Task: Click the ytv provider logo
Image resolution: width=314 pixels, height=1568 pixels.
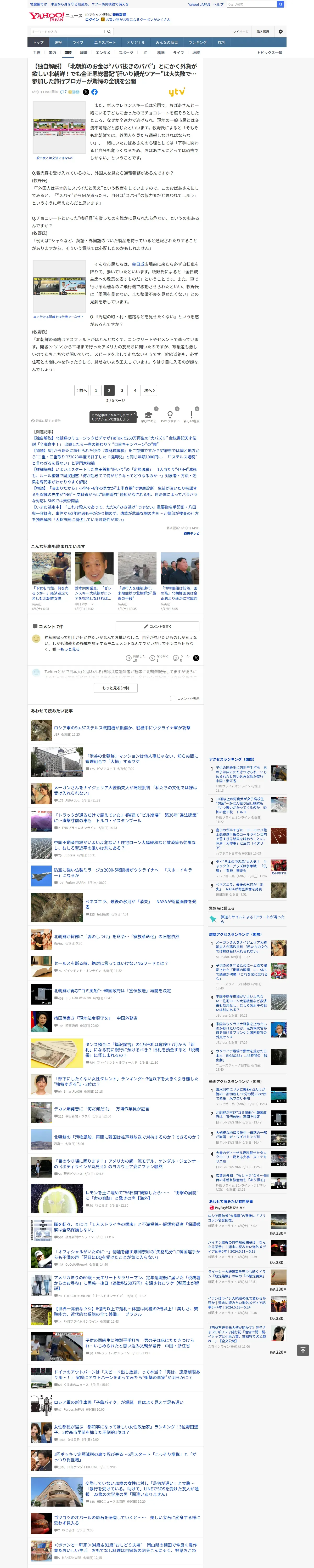Action: tap(177, 92)
